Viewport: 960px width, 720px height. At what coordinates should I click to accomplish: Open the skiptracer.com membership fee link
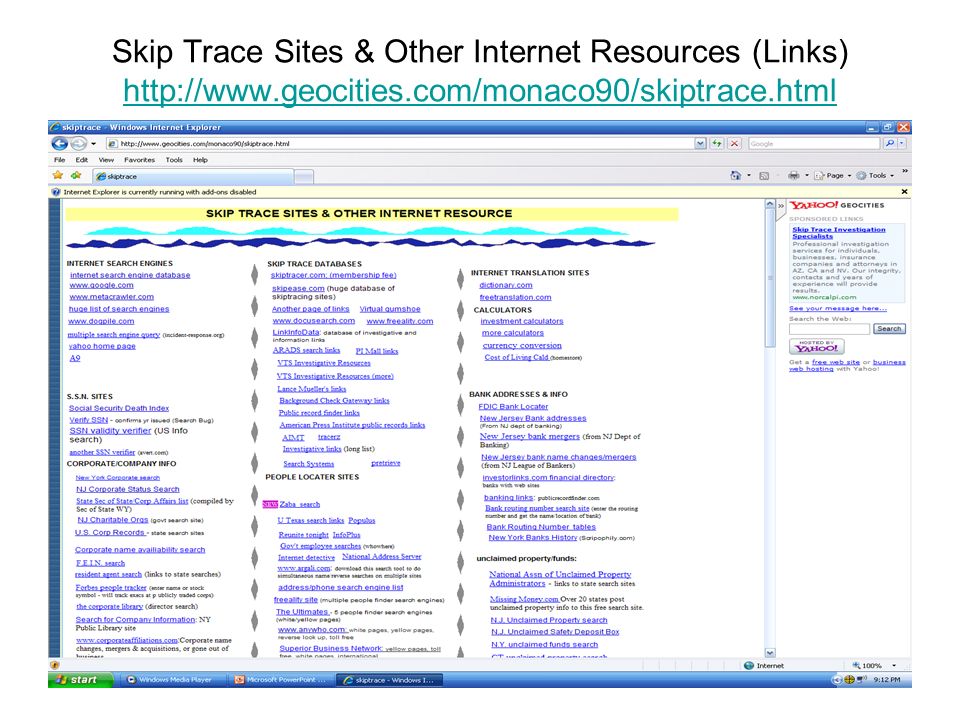(x=334, y=276)
